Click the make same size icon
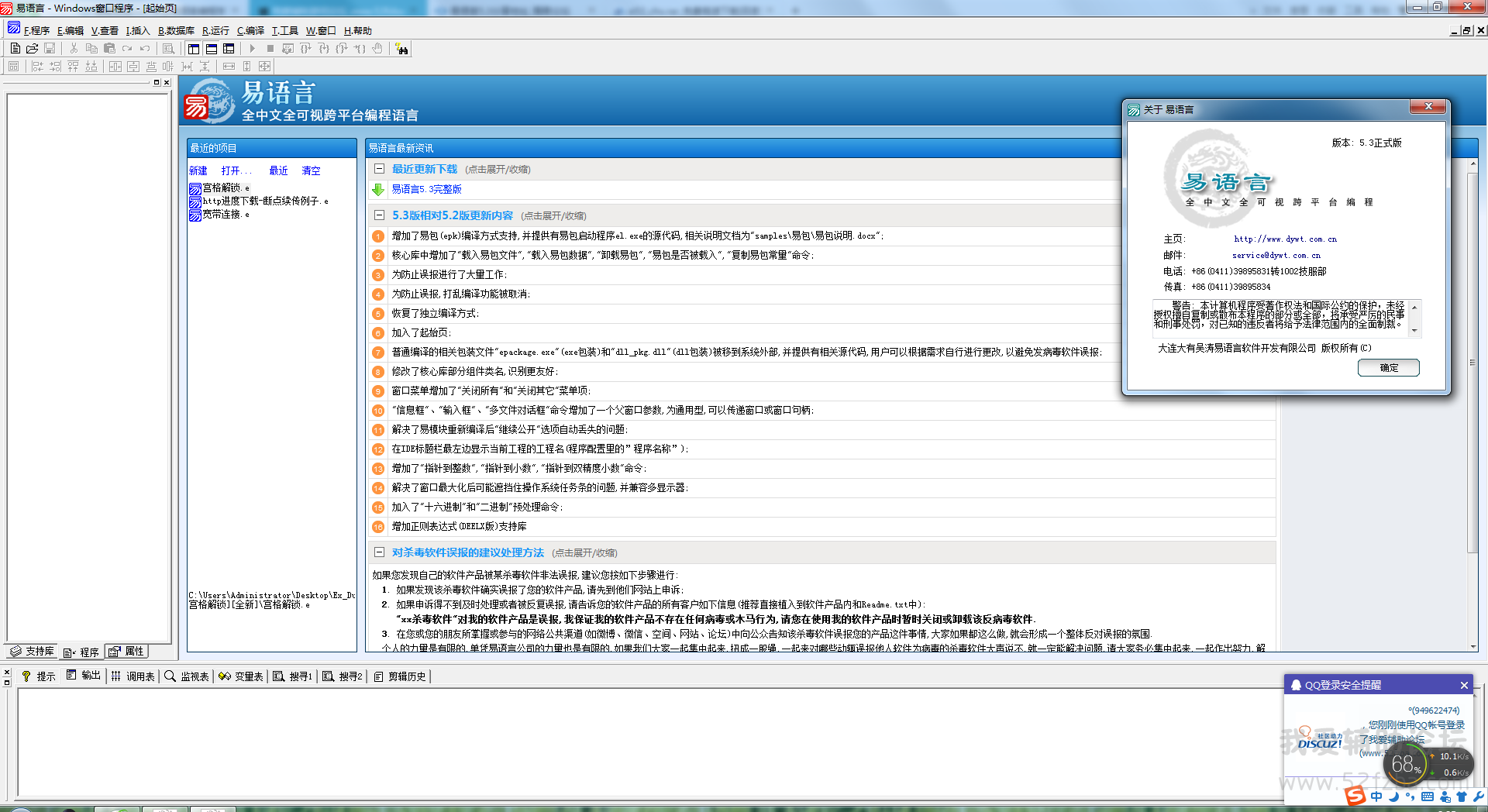The image size is (1488, 812). pos(264,67)
